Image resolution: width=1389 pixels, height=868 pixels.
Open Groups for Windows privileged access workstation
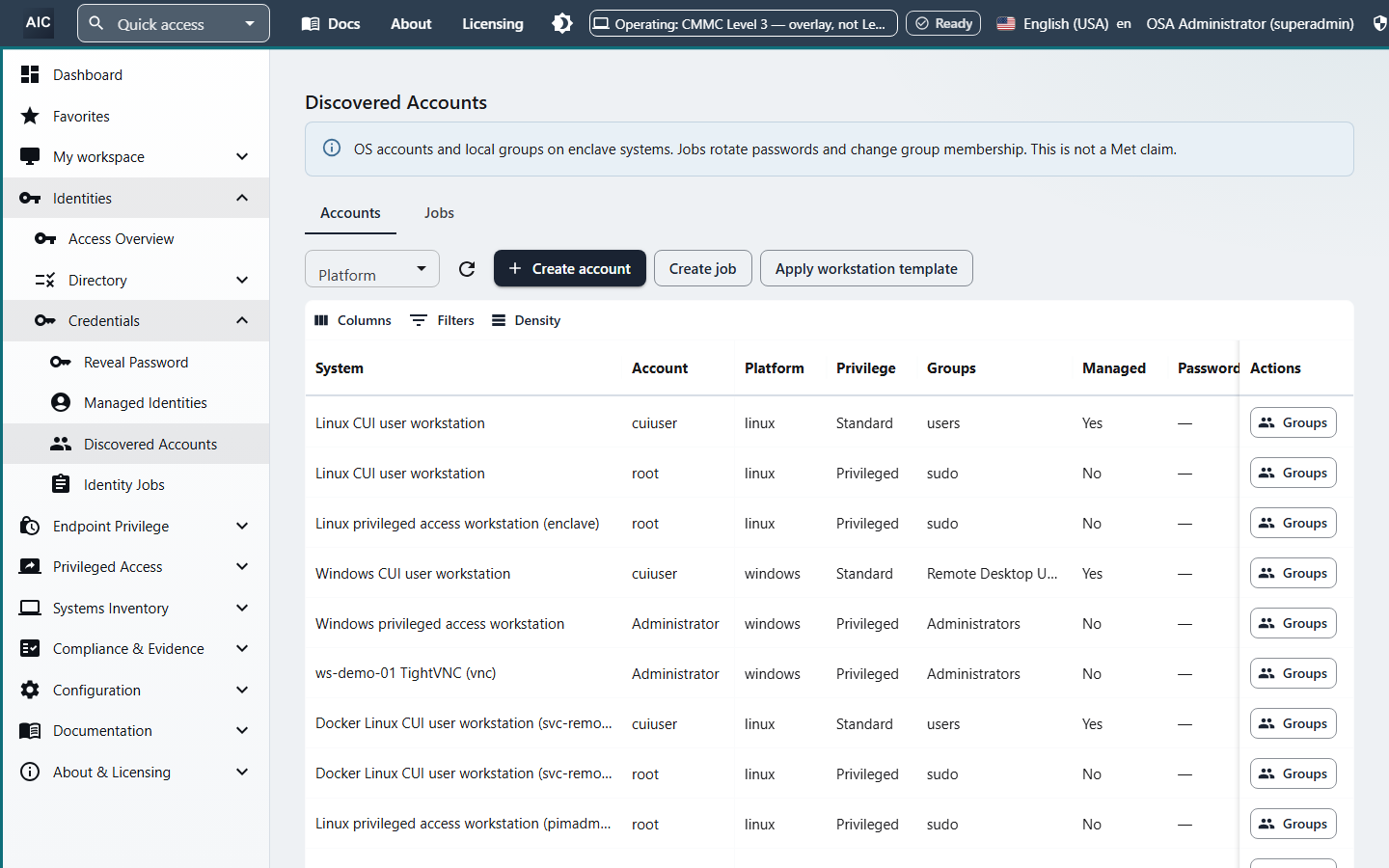pyautogui.click(x=1294, y=623)
